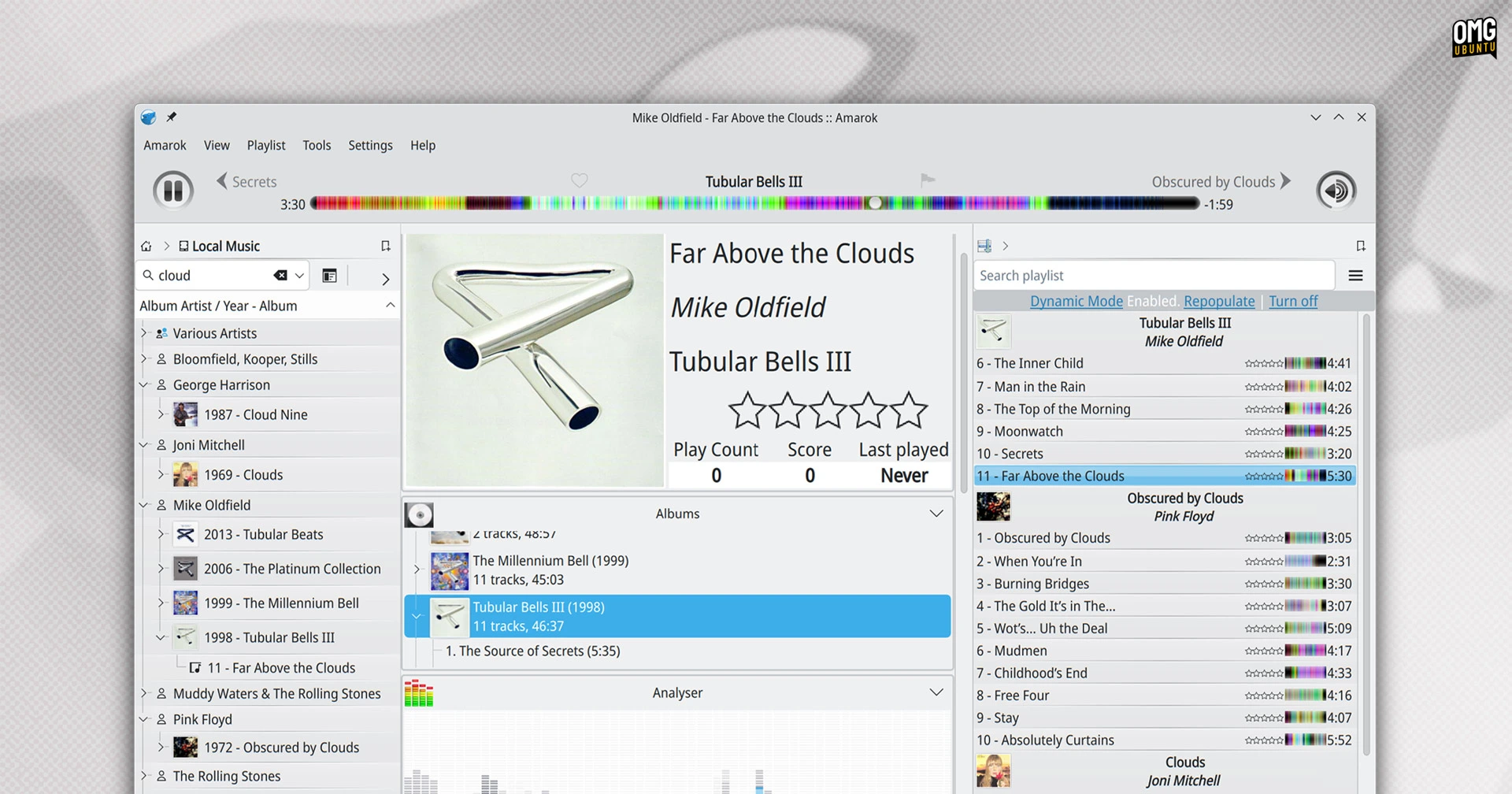The width and height of the screenshot is (1512, 794).
Task: Love the track with the heart icon
Action: pyautogui.click(x=580, y=180)
